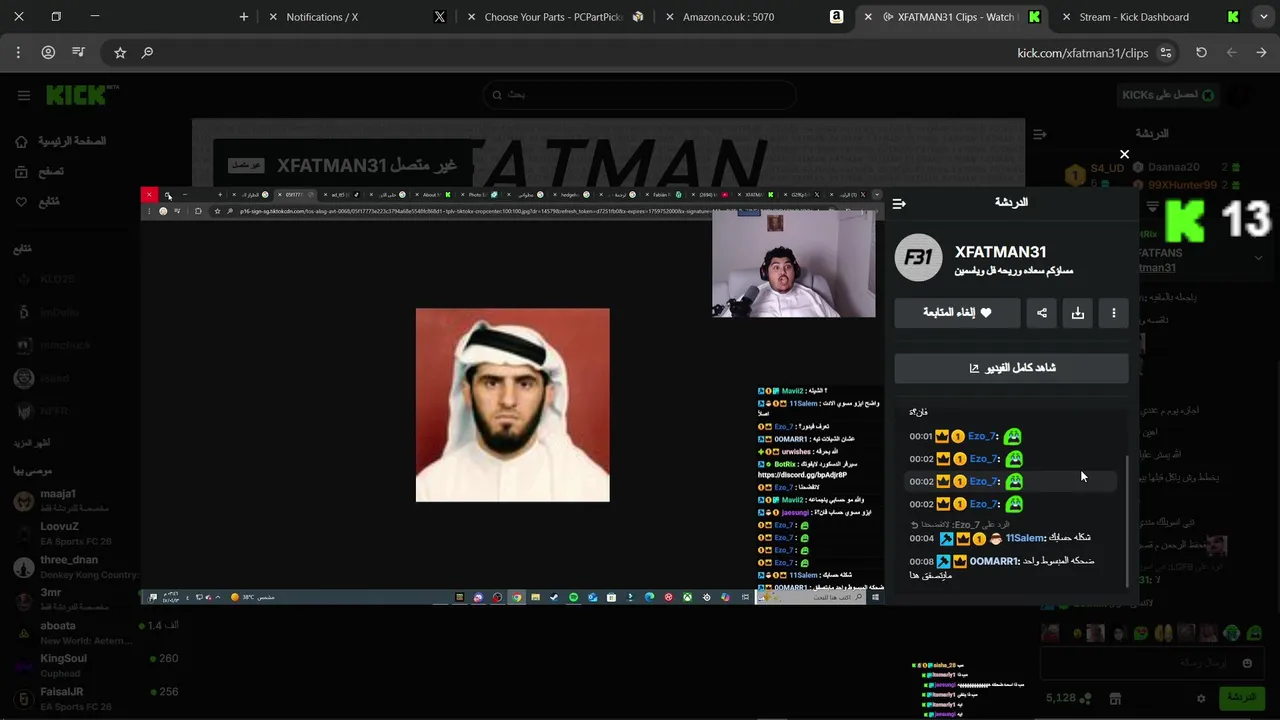1280x720 pixels.
Task: Collapse the clip chat panel arrow icon
Action: point(899,203)
